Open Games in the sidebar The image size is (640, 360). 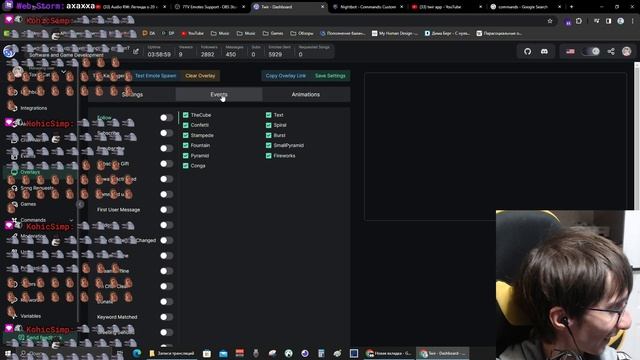[x=28, y=204]
